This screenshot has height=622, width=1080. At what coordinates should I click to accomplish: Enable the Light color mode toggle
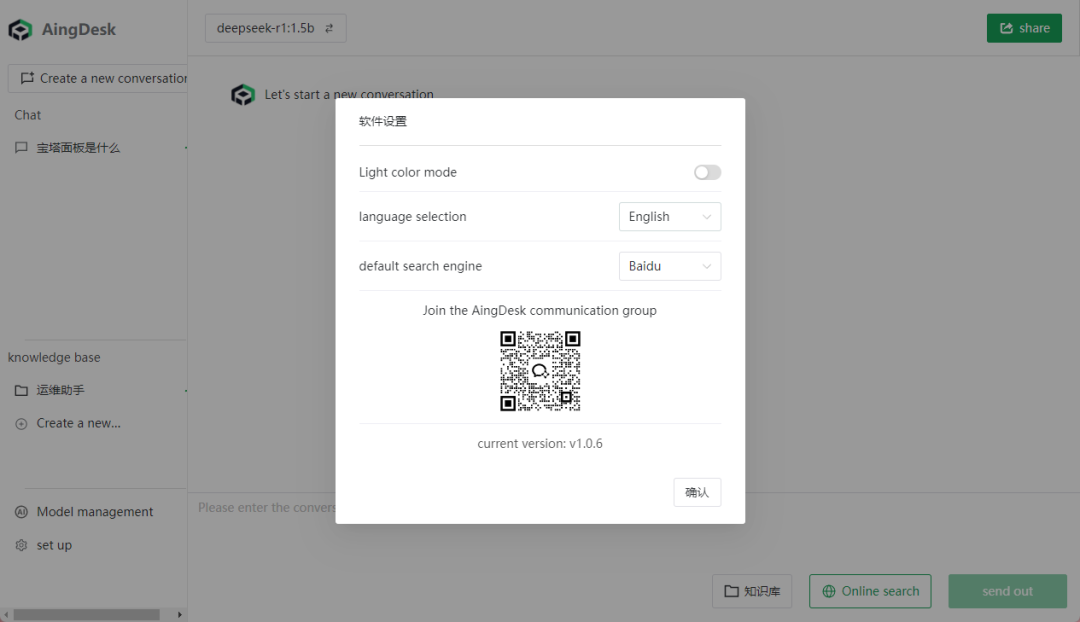click(707, 172)
